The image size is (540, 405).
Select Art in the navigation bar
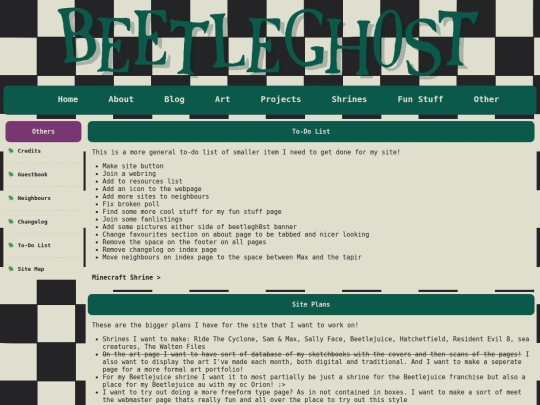(222, 99)
